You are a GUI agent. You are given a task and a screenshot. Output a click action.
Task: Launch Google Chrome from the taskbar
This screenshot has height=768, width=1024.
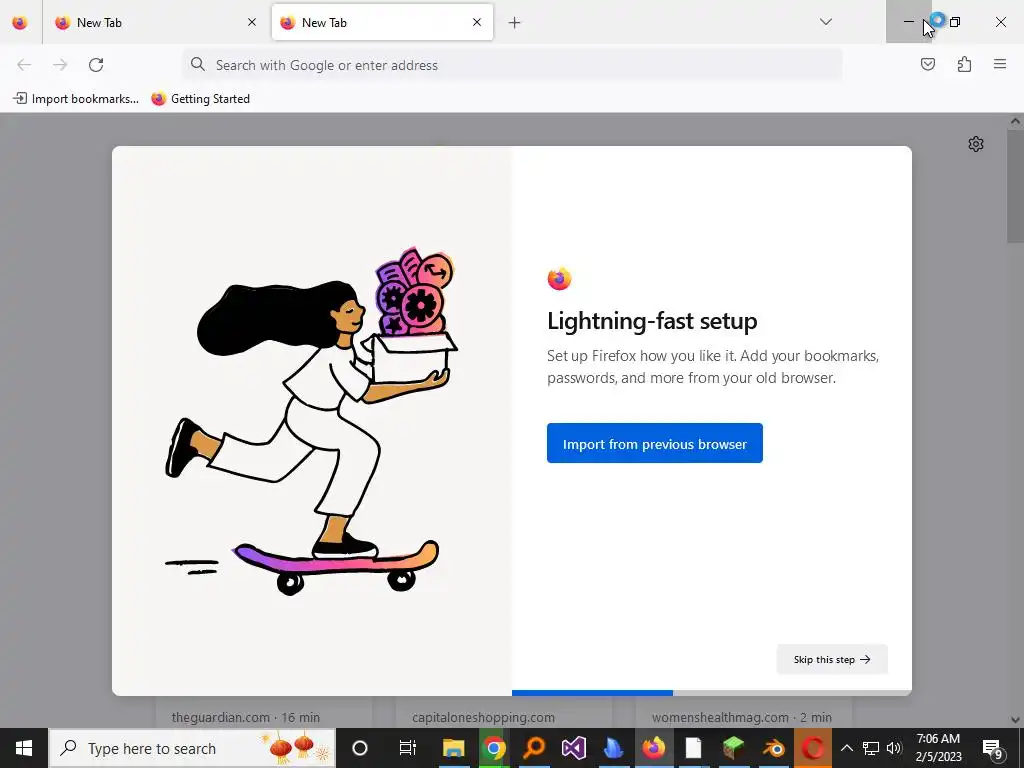pos(494,748)
